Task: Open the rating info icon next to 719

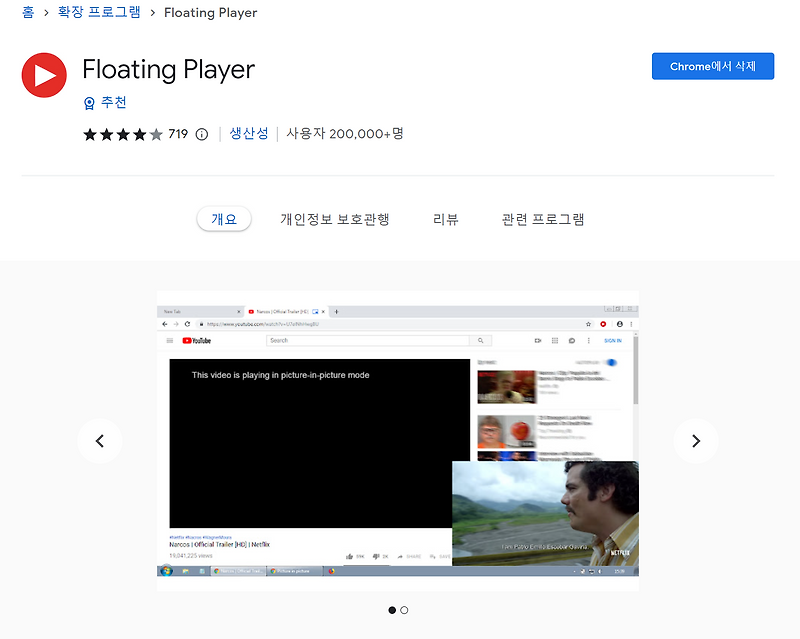Action: 201,133
